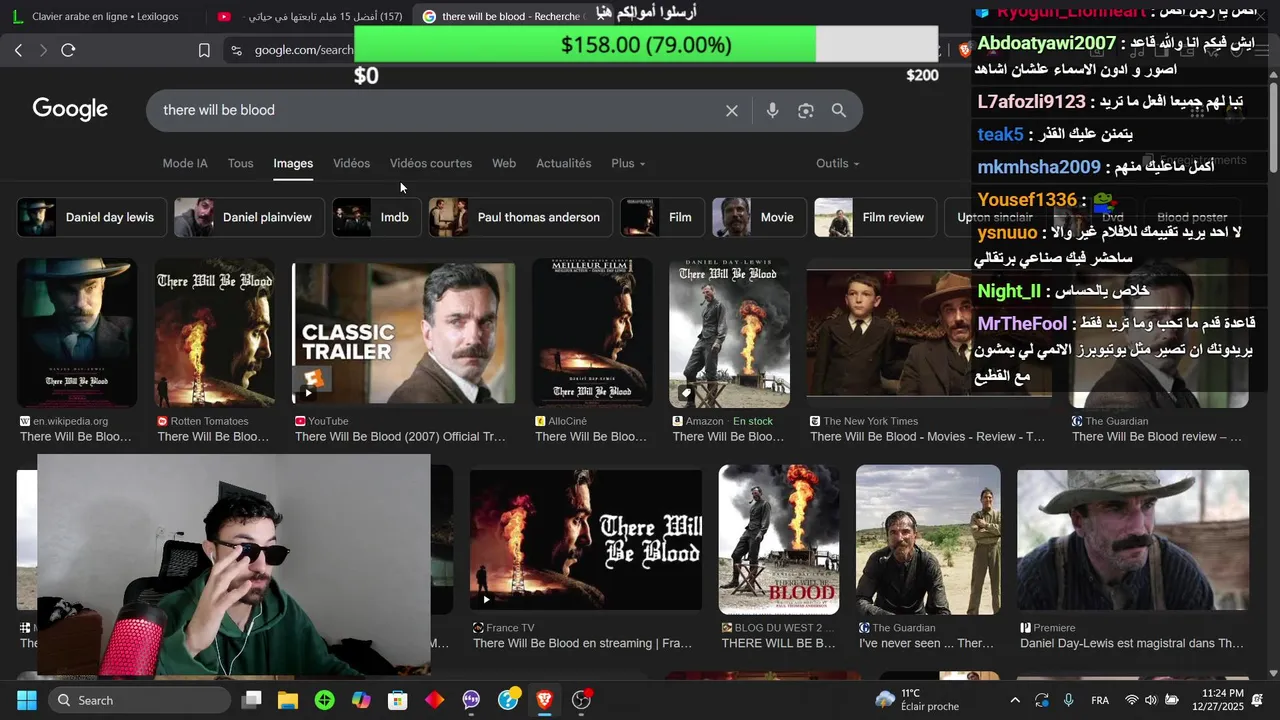Viewport: 1280px width, 720px height.
Task: Open Vidéos courtes tab
Action: click(x=431, y=163)
